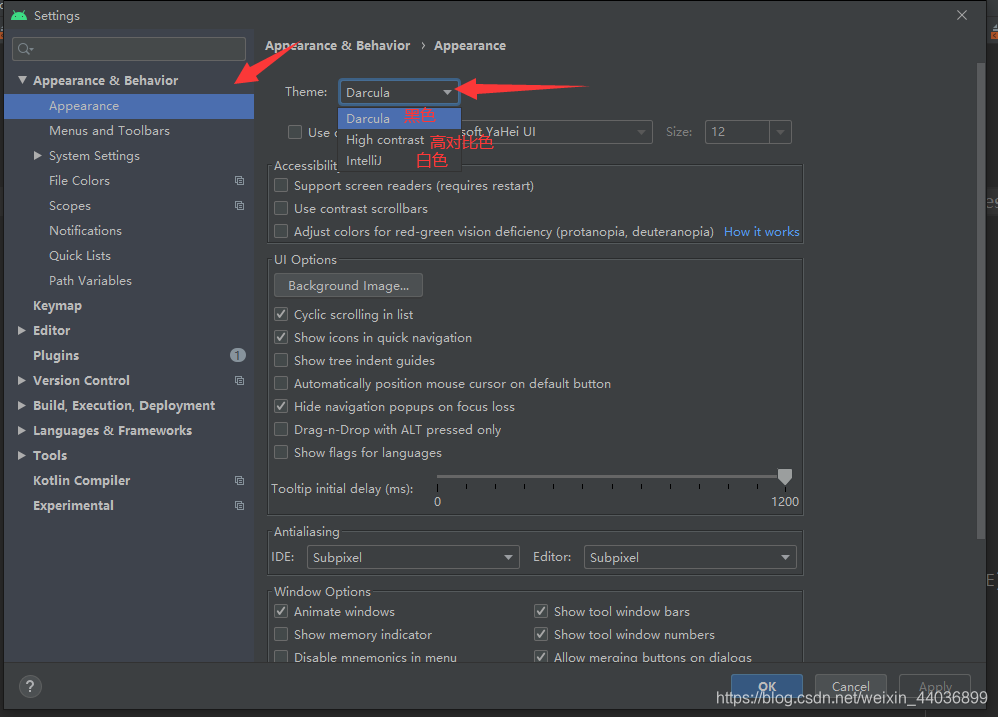The image size is (998, 717).
Task: Open Quick Lists settings page
Action: (x=80, y=255)
